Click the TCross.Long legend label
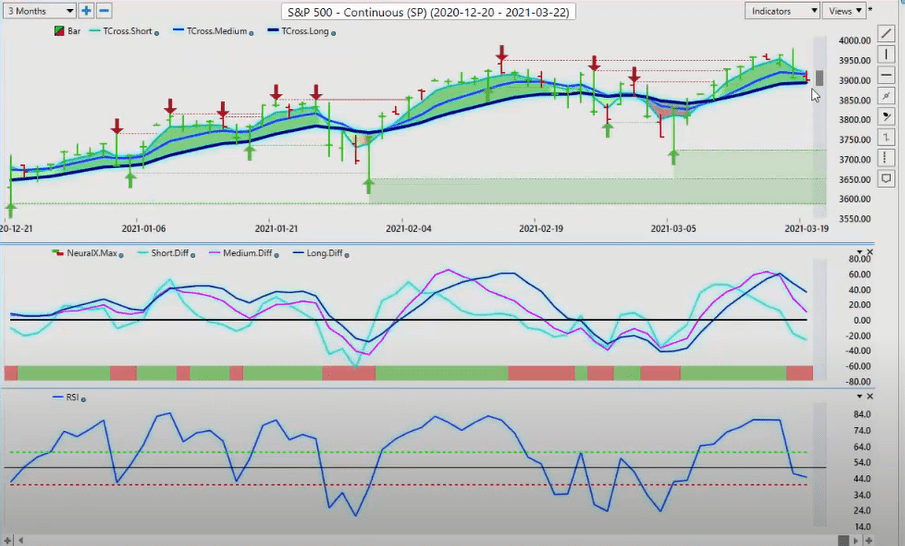This screenshot has width=905, height=546. (305, 31)
